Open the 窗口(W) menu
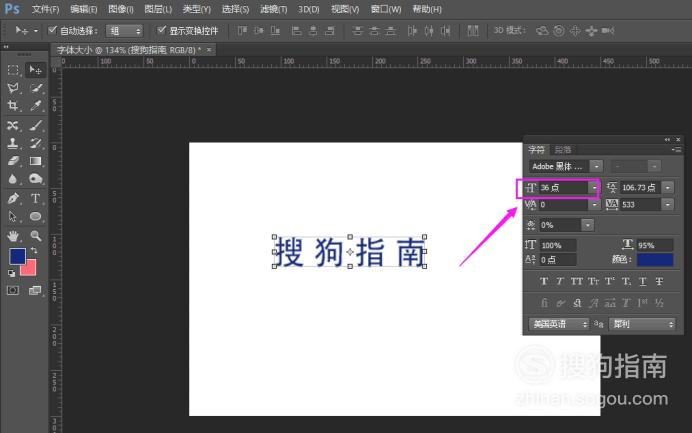The height and width of the screenshot is (433, 692). tap(386, 9)
